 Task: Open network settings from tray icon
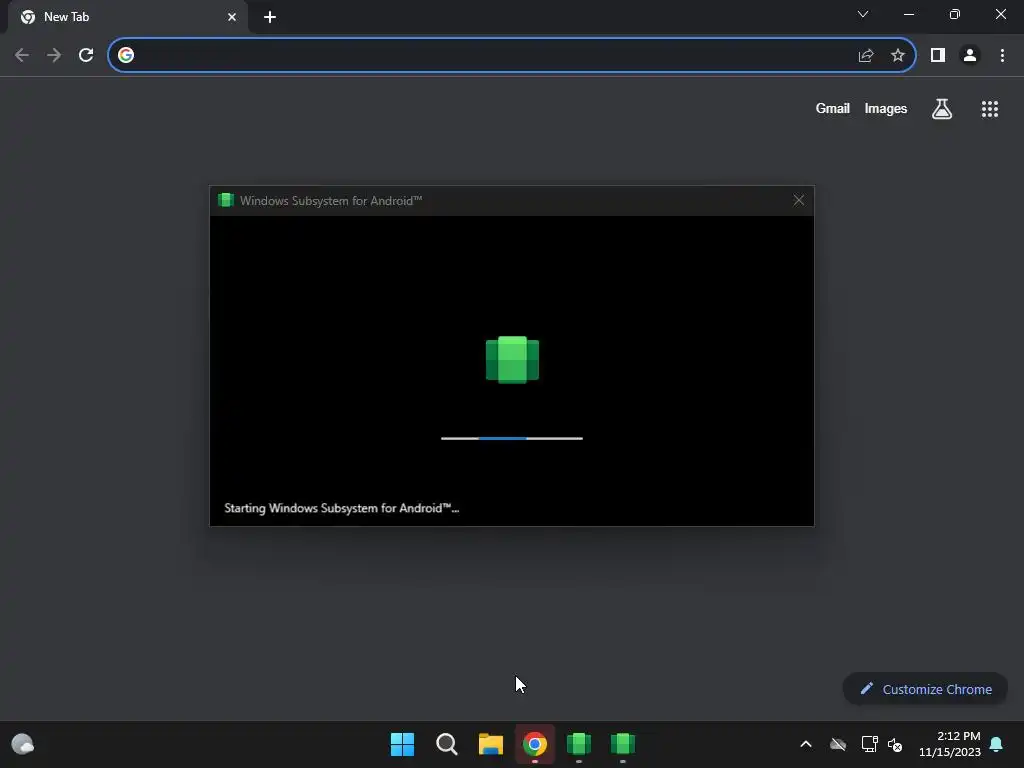pyautogui.click(x=869, y=744)
